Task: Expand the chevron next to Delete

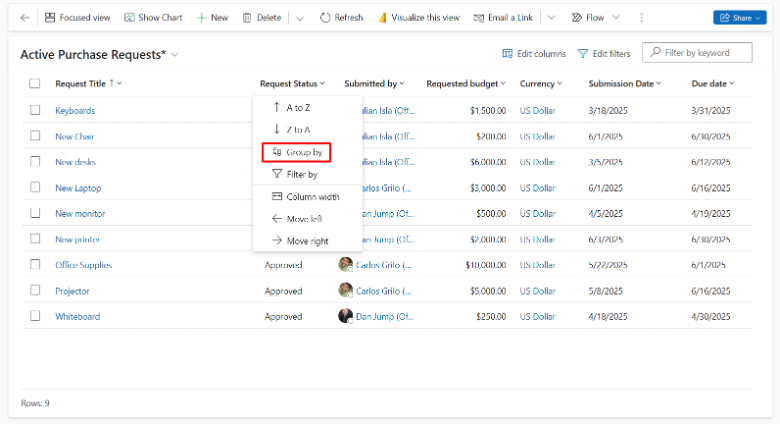Action: tap(300, 18)
